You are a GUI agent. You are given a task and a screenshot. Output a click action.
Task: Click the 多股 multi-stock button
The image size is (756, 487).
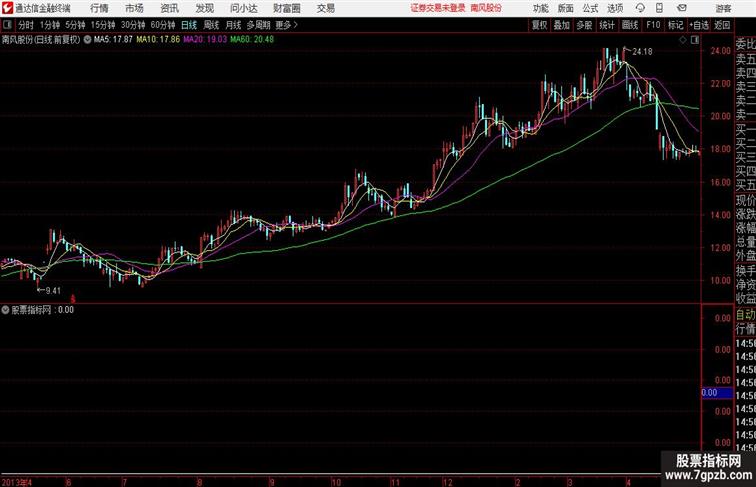[x=584, y=25]
